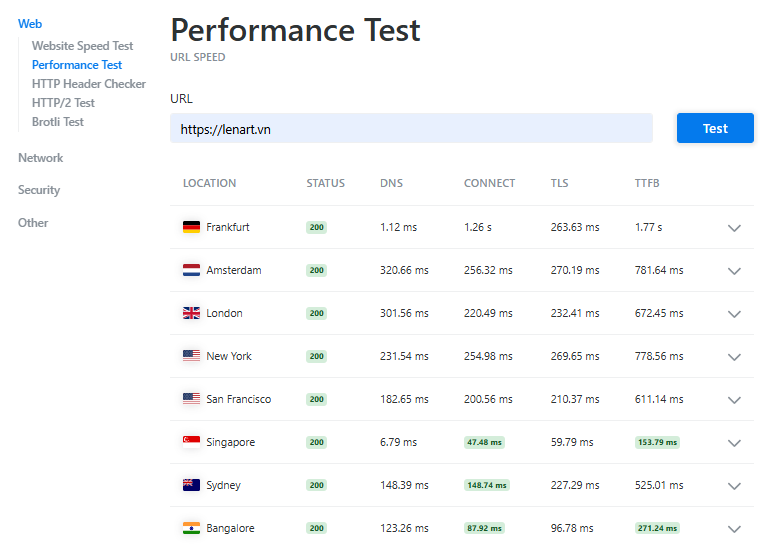Screen dimensions: 778x558
Task: Click the TLS column header
Action: tap(559, 183)
